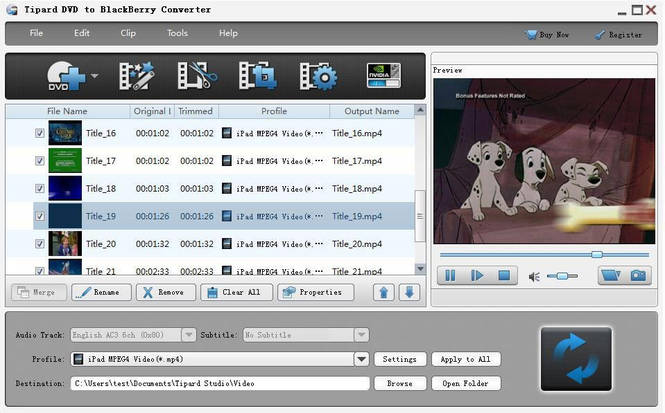Select the Title_18 file name
Viewport: 665px width, 413px height.
(101, 188)
